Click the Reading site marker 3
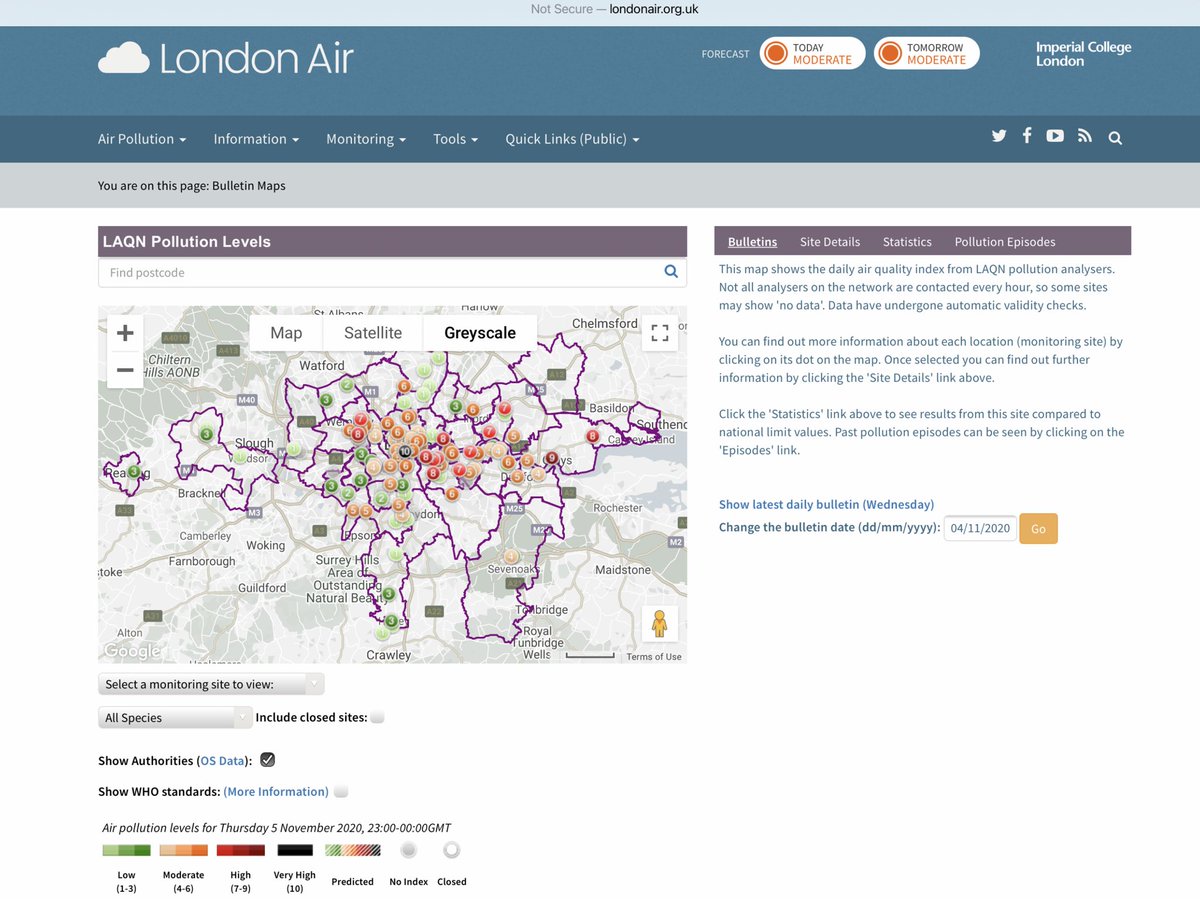 coord(133,471)
